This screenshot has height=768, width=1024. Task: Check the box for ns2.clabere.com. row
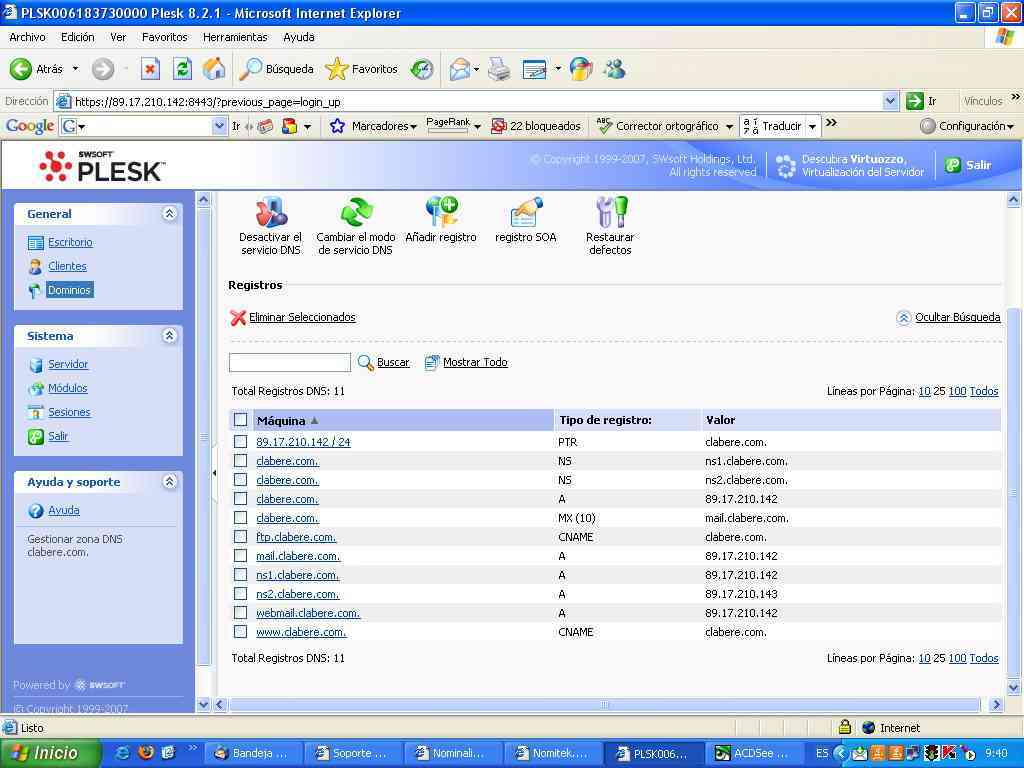click(240, 594)
